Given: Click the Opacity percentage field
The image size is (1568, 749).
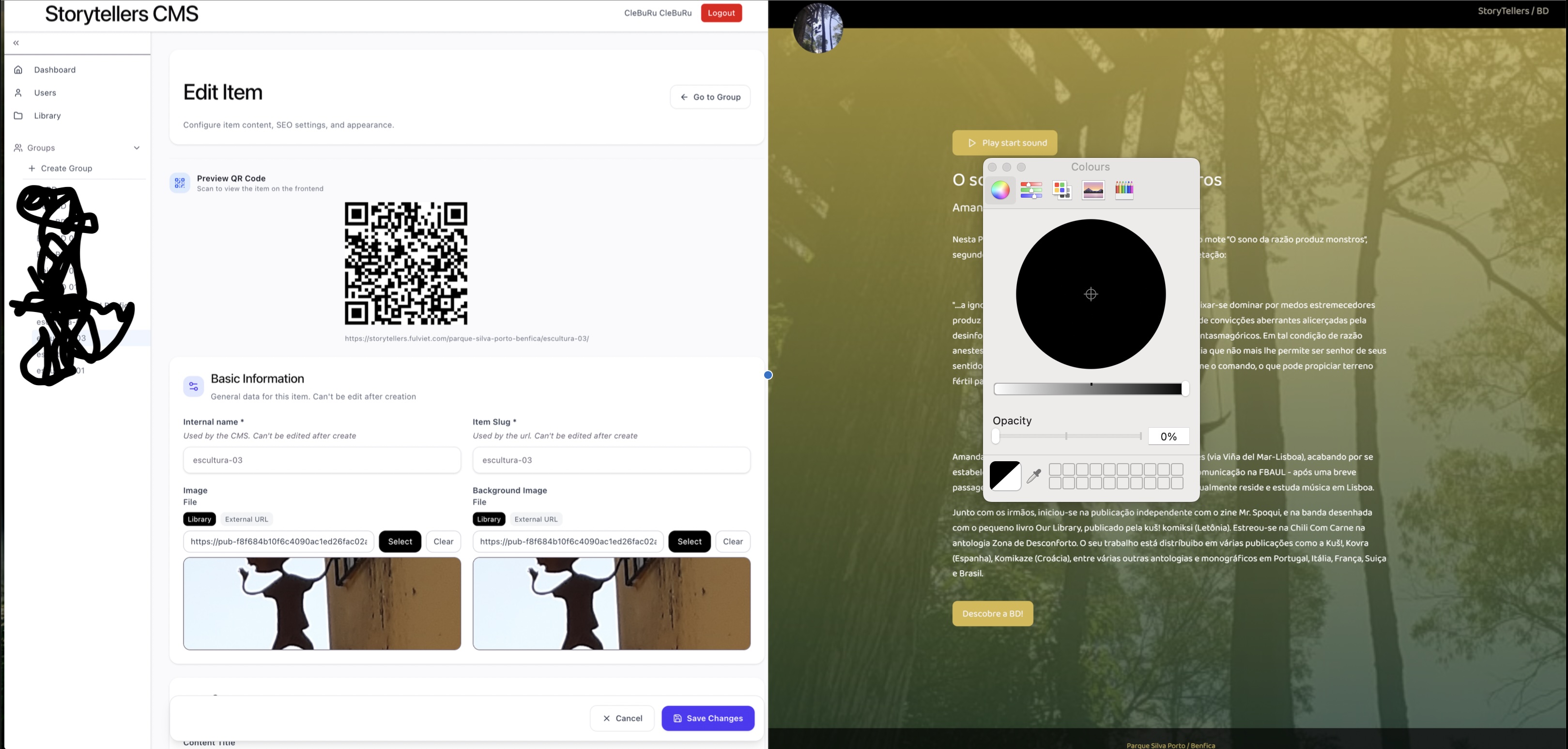Looking at the screenshot, I should [1168, 436].
